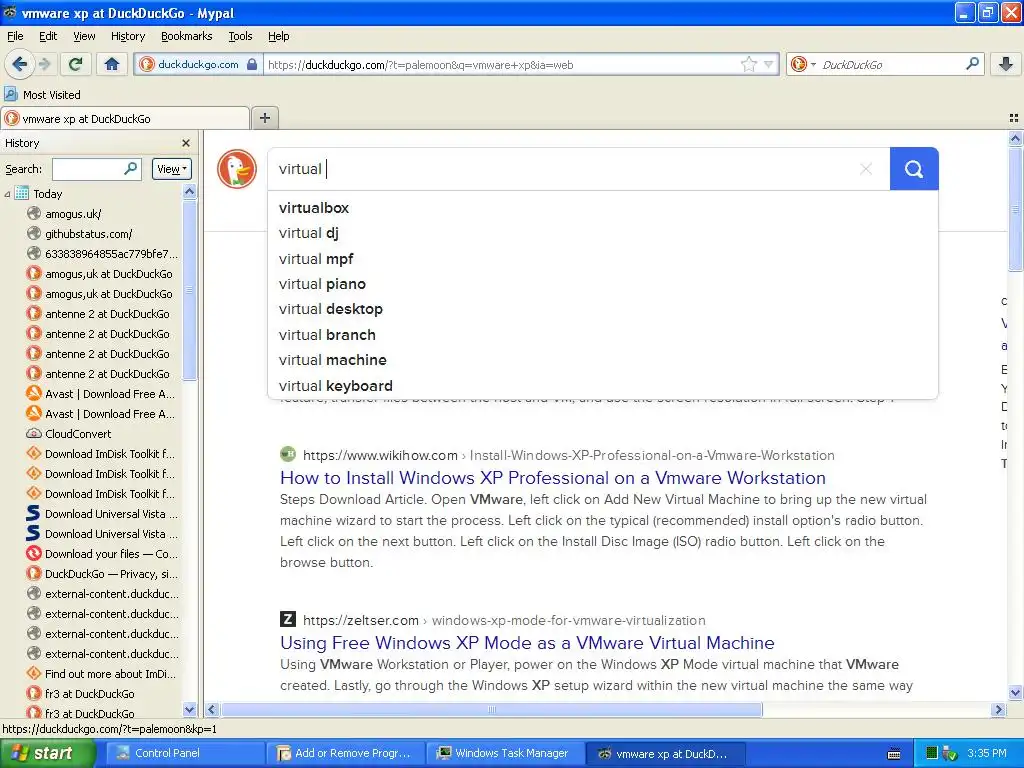Choose the 'virtual keyboard' suggestion

(603, 385)
